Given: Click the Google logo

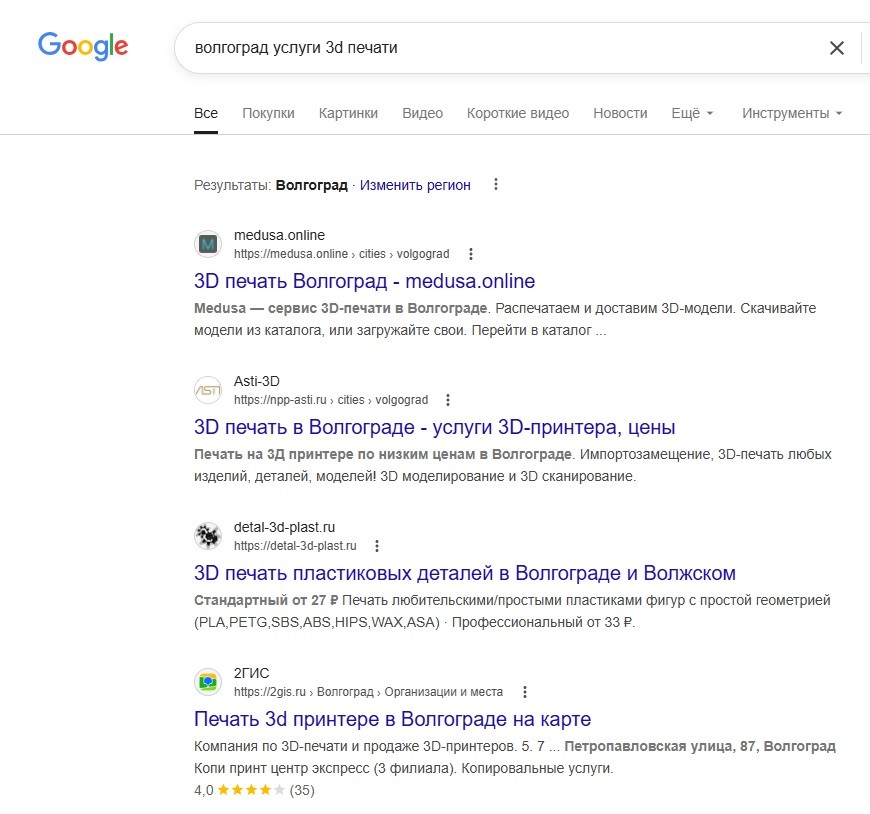Looking at the screenshot, I should [x=83, y=45].
